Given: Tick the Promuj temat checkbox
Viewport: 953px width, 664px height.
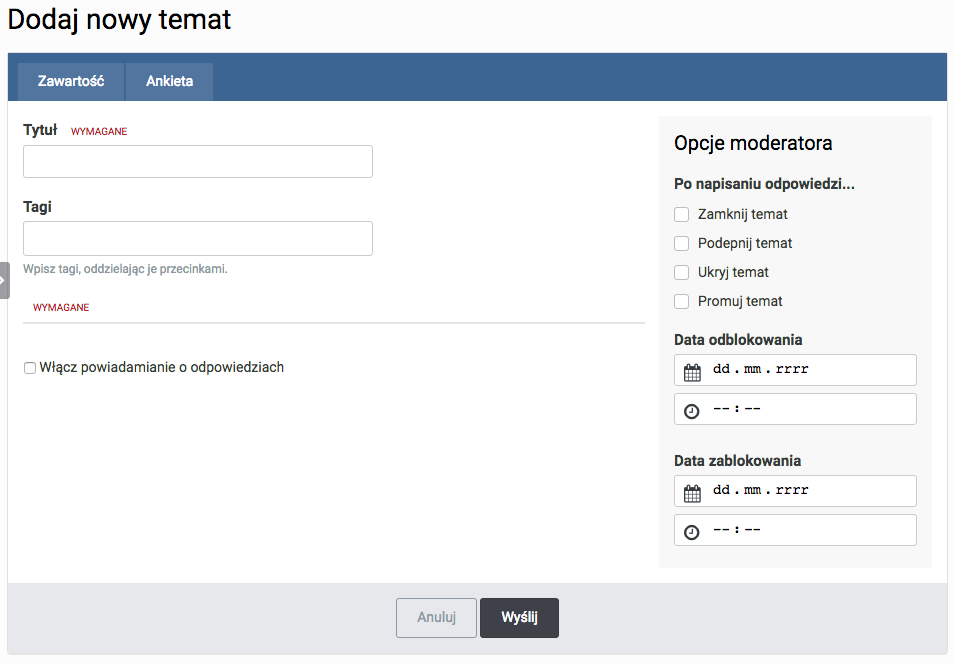Looking at the screenshot, I should tap(682, 301).
